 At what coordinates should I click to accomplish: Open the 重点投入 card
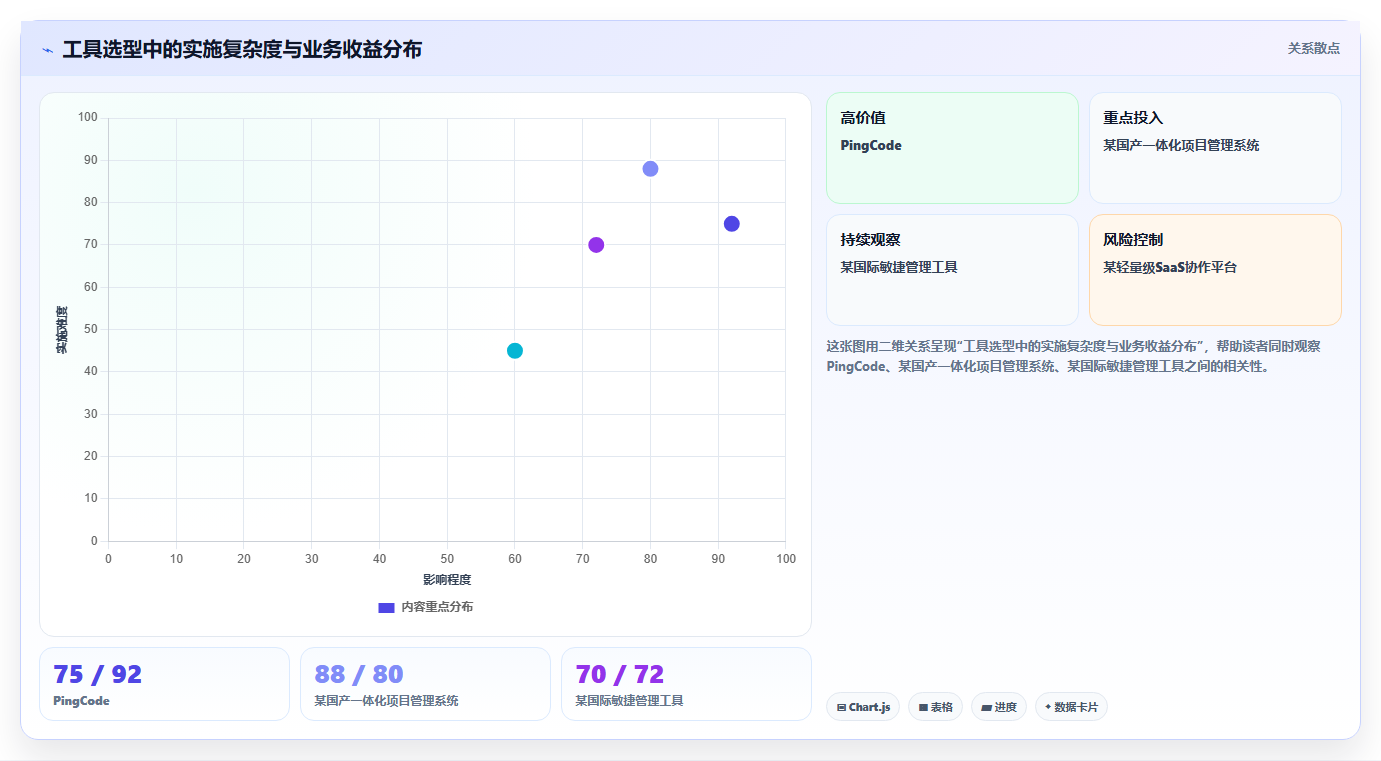[x=1215, y=148]
